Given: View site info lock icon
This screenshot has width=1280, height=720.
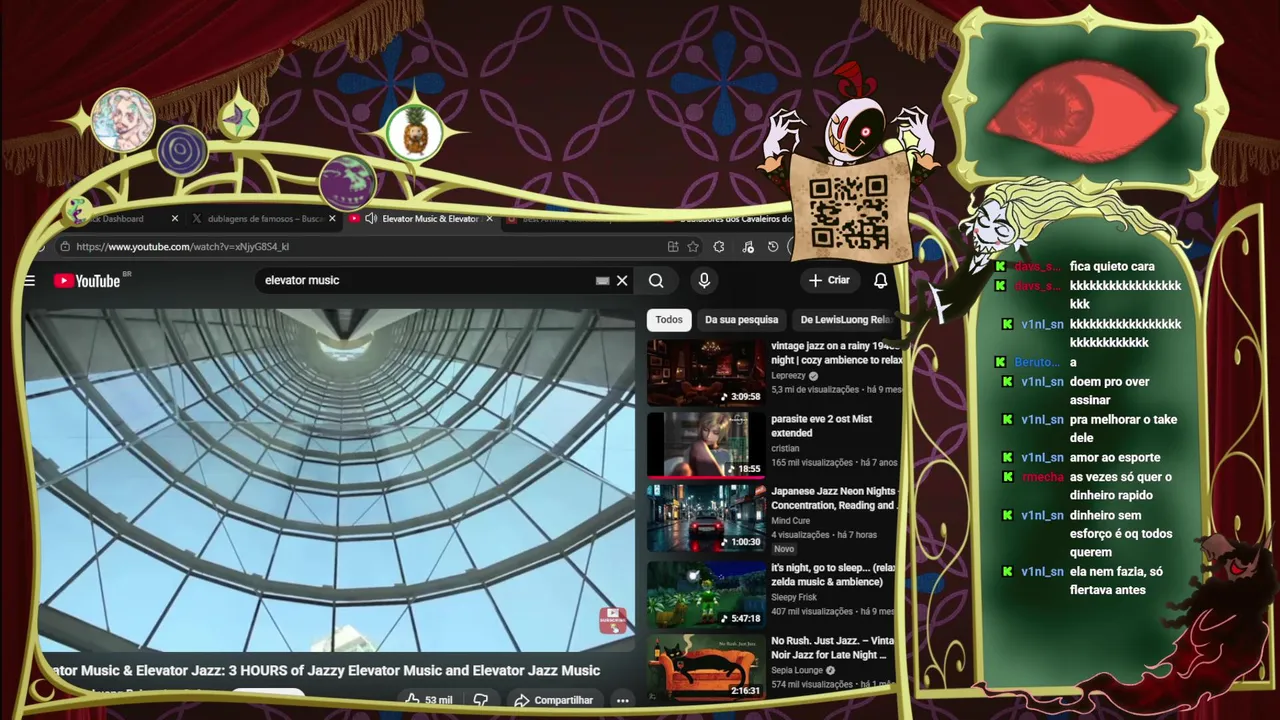Looking at the screenshot, I should pyautogui.click(x=65, y=247).
